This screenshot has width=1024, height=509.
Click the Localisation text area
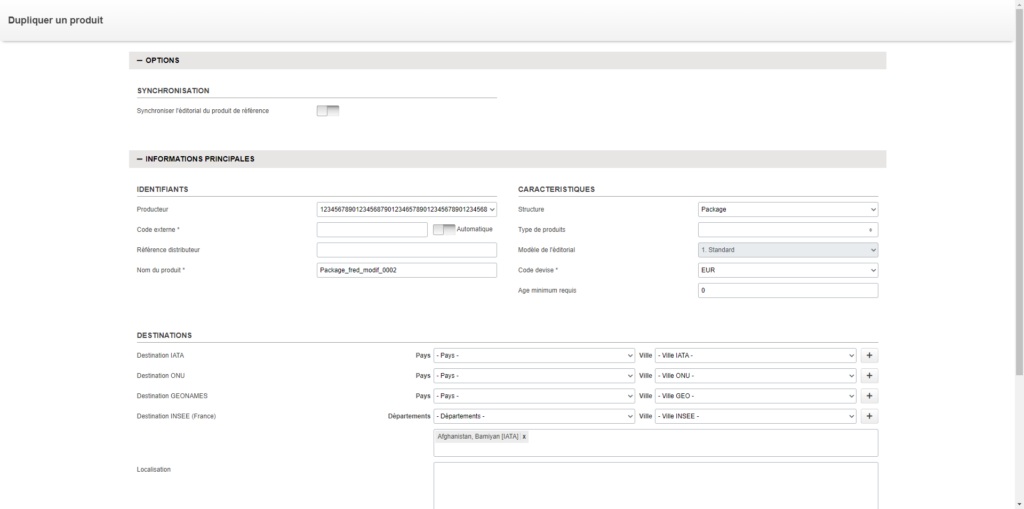click(x=655, y=485)
